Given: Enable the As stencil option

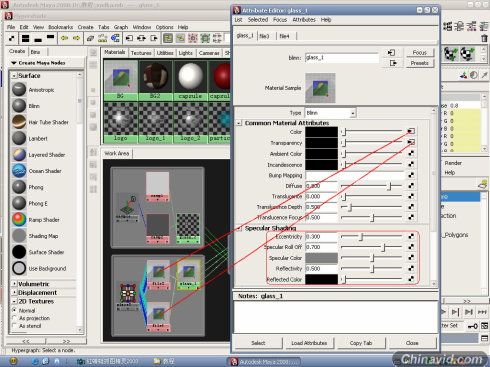Looking at the screenshot, I should tap(14, 326).
